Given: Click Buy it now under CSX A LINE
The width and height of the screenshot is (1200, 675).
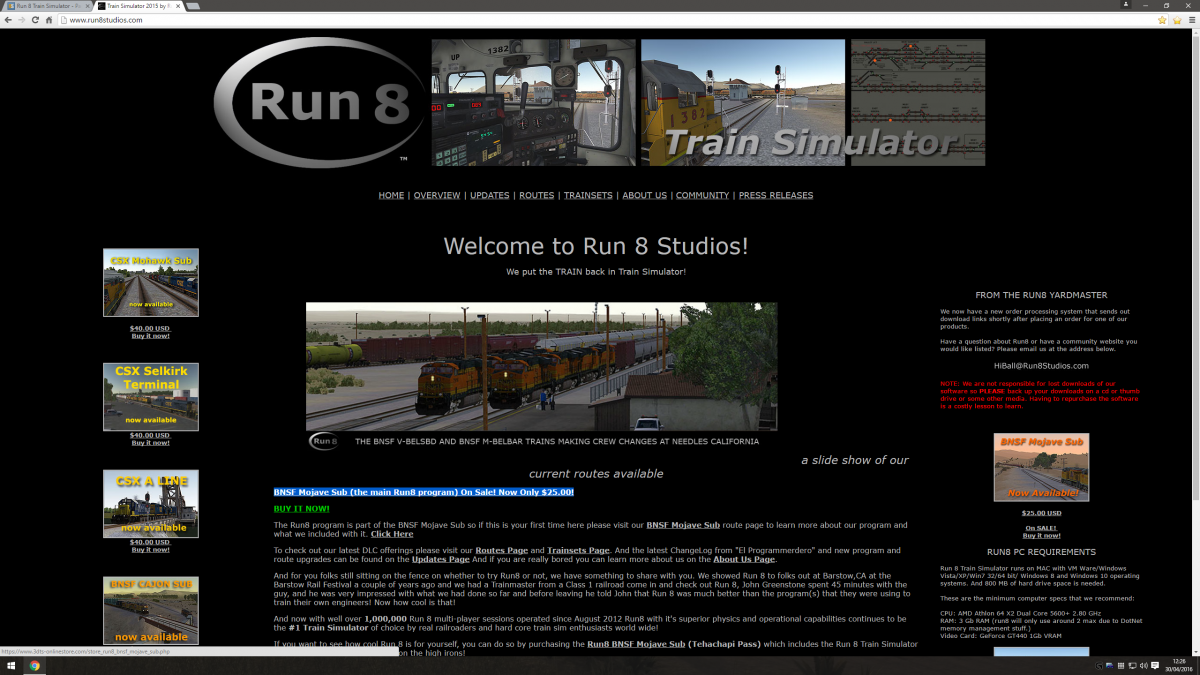Looking at the screenshot, I should pos(151,550).
